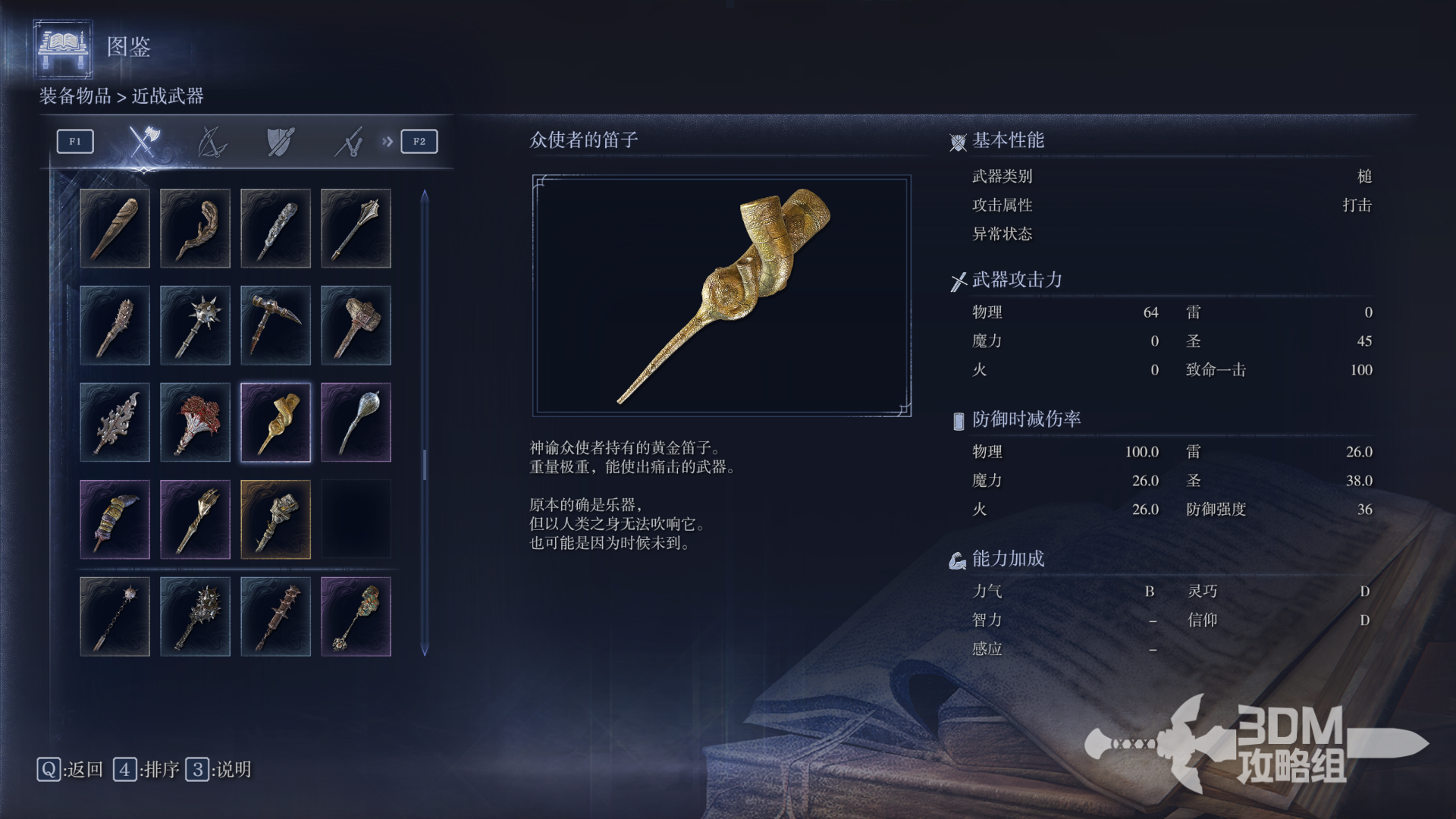Select the curved club weapon icon

(196, 228)
